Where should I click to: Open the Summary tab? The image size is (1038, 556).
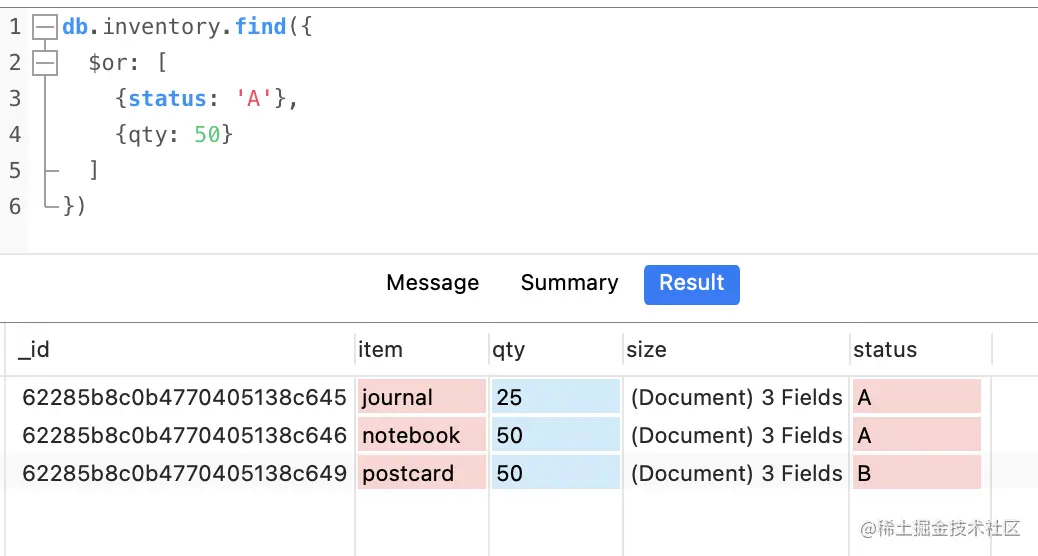tap(569, 283)
